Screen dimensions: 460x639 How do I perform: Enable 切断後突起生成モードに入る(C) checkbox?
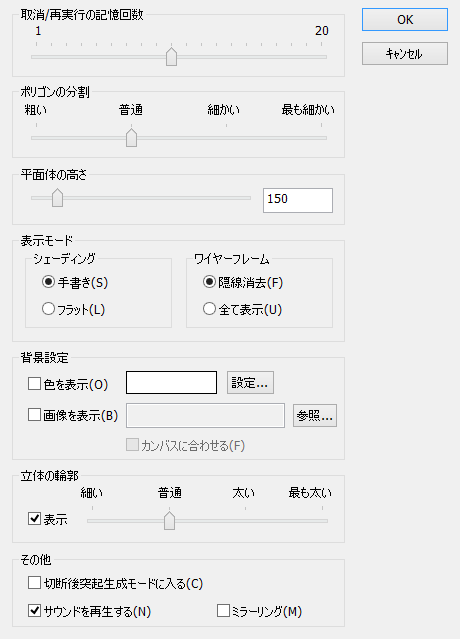(x=115, y=583)
